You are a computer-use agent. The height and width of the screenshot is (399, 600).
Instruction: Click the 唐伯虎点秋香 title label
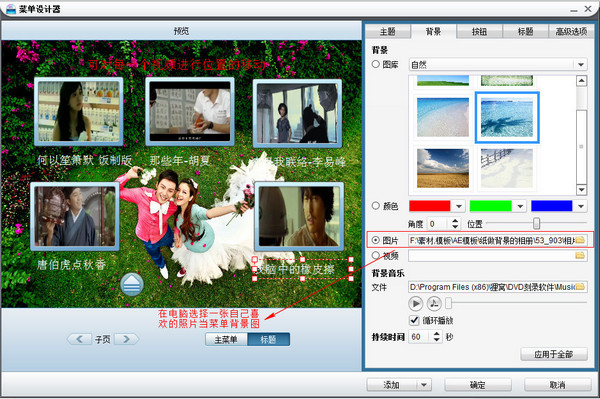pos(71,264)
